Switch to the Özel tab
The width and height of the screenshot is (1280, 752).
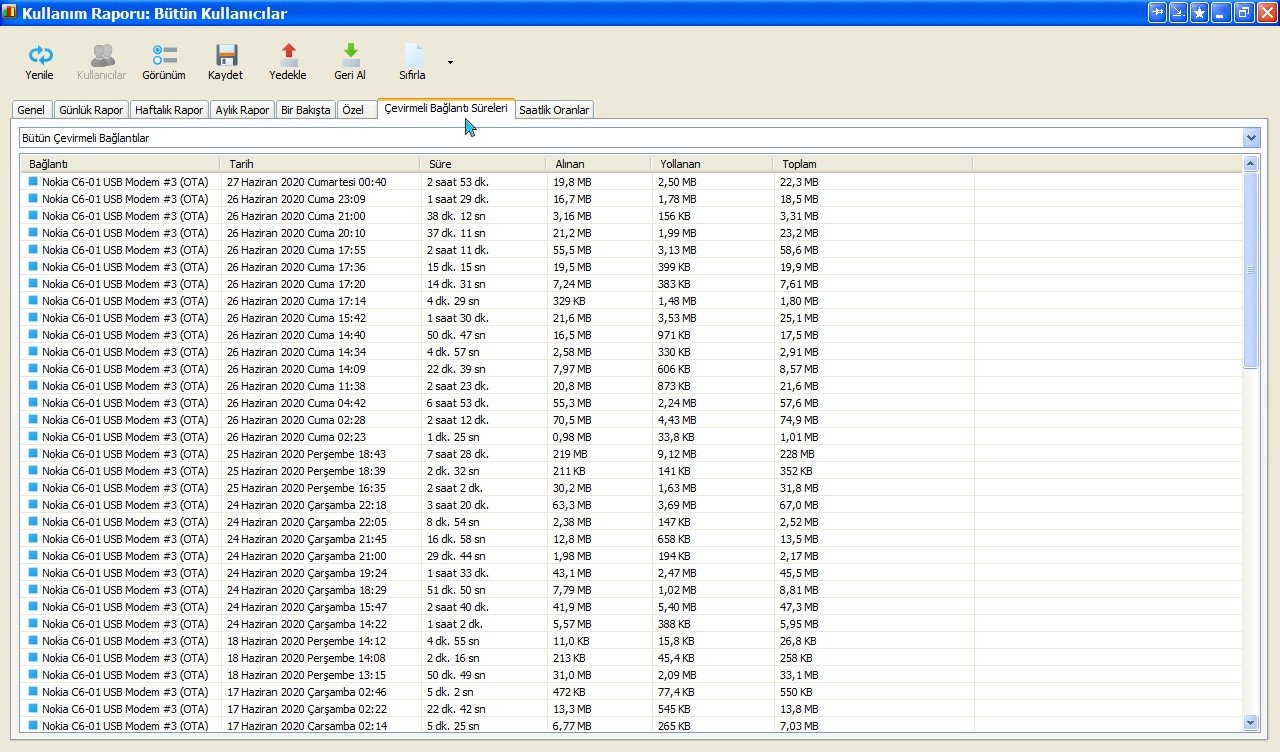point(356,110)
